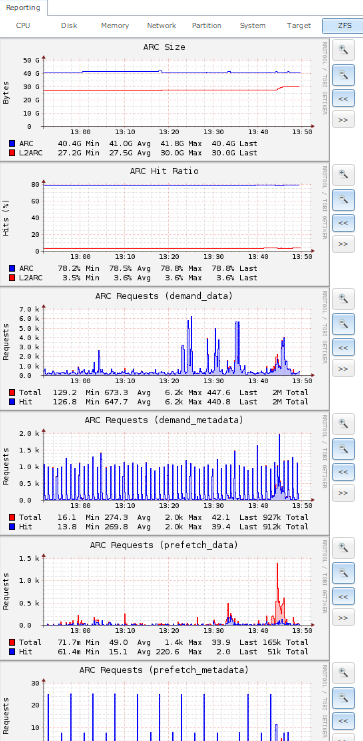Open the Network reporting tab

pos(161,26)
